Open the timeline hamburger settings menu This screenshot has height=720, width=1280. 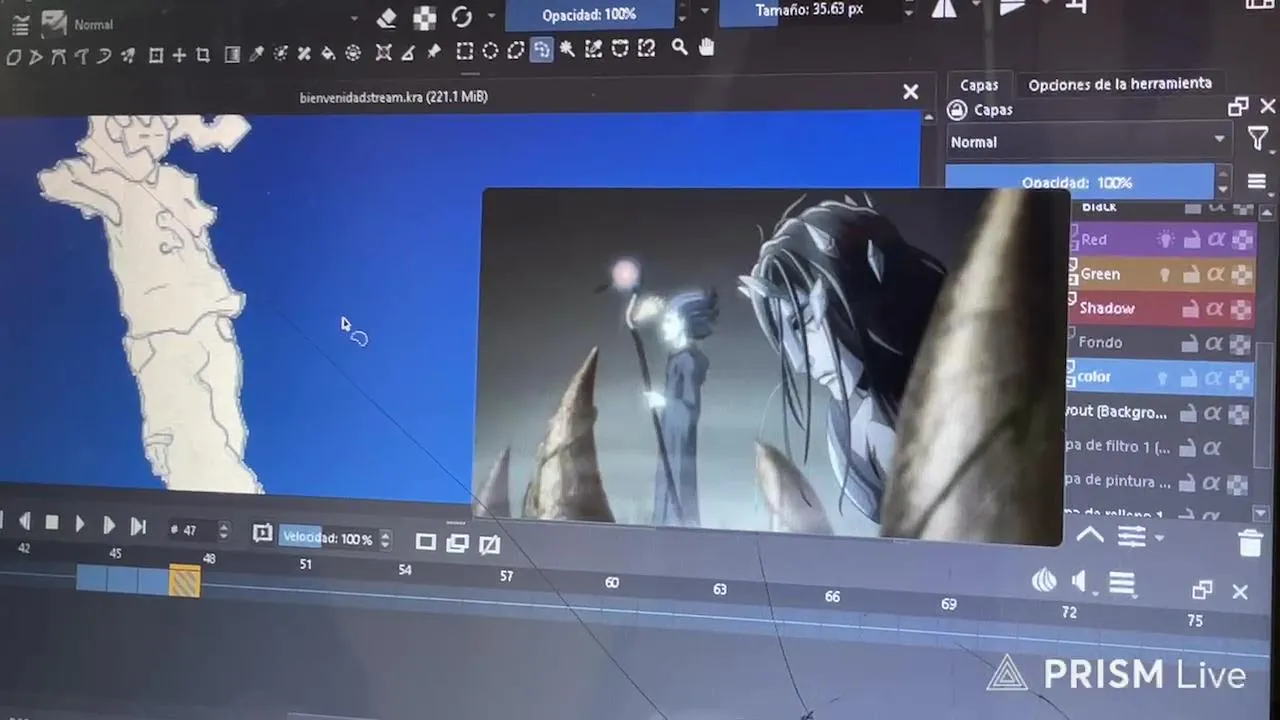pos(1122,582)
